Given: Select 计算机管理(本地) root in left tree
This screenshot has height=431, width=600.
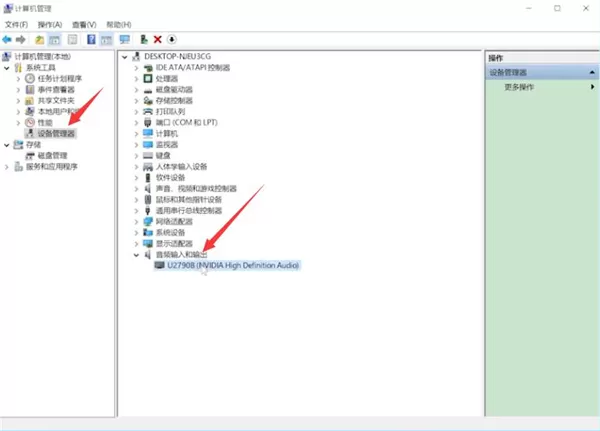Looking at the screenshot, I should 42,57.
